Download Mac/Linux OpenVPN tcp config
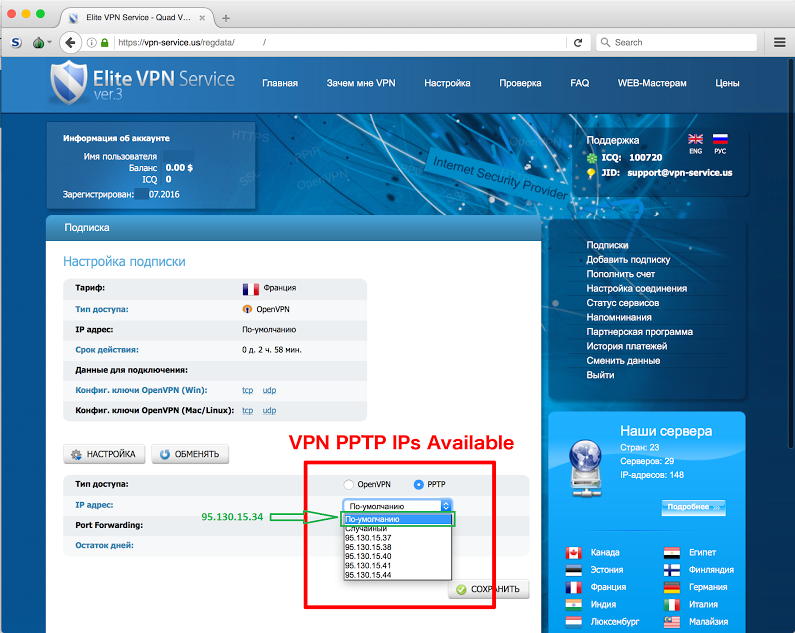This screenshot has height=633, width=795. point(247,411)
